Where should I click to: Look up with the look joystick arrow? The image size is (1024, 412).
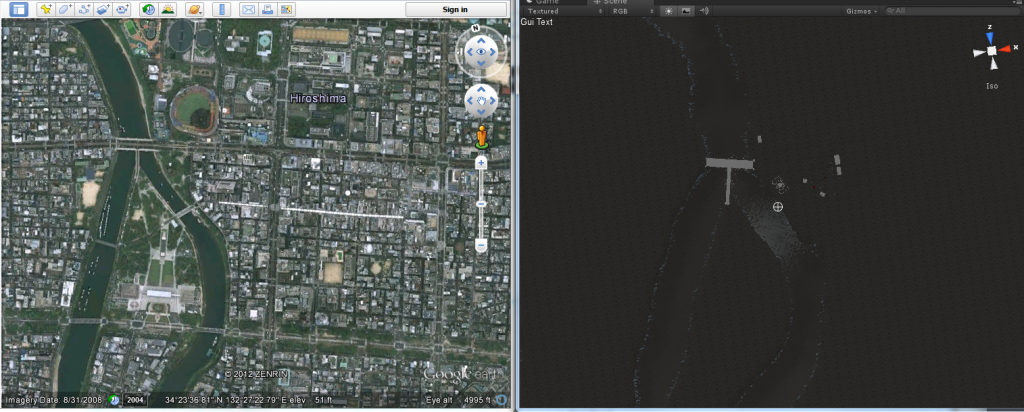481,39
